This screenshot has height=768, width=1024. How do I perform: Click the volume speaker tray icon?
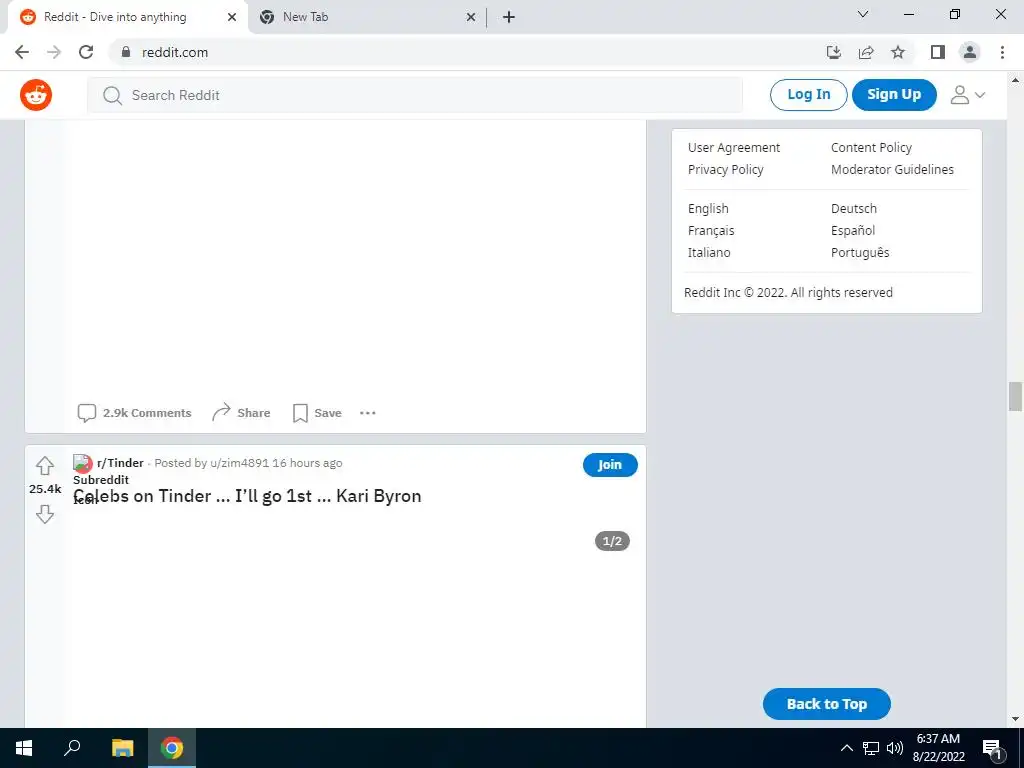pos(895,748)
